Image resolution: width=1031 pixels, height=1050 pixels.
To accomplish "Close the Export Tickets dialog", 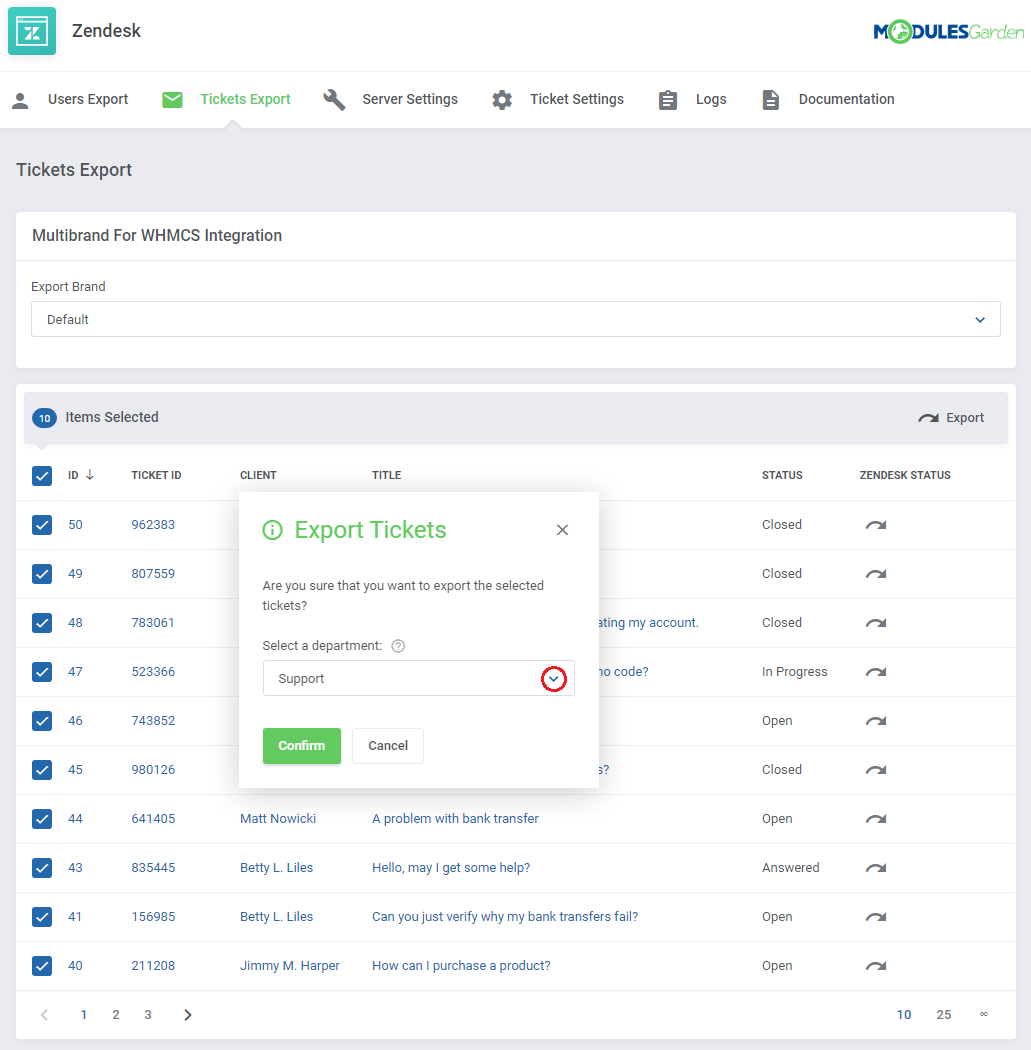I will (562, 530).
